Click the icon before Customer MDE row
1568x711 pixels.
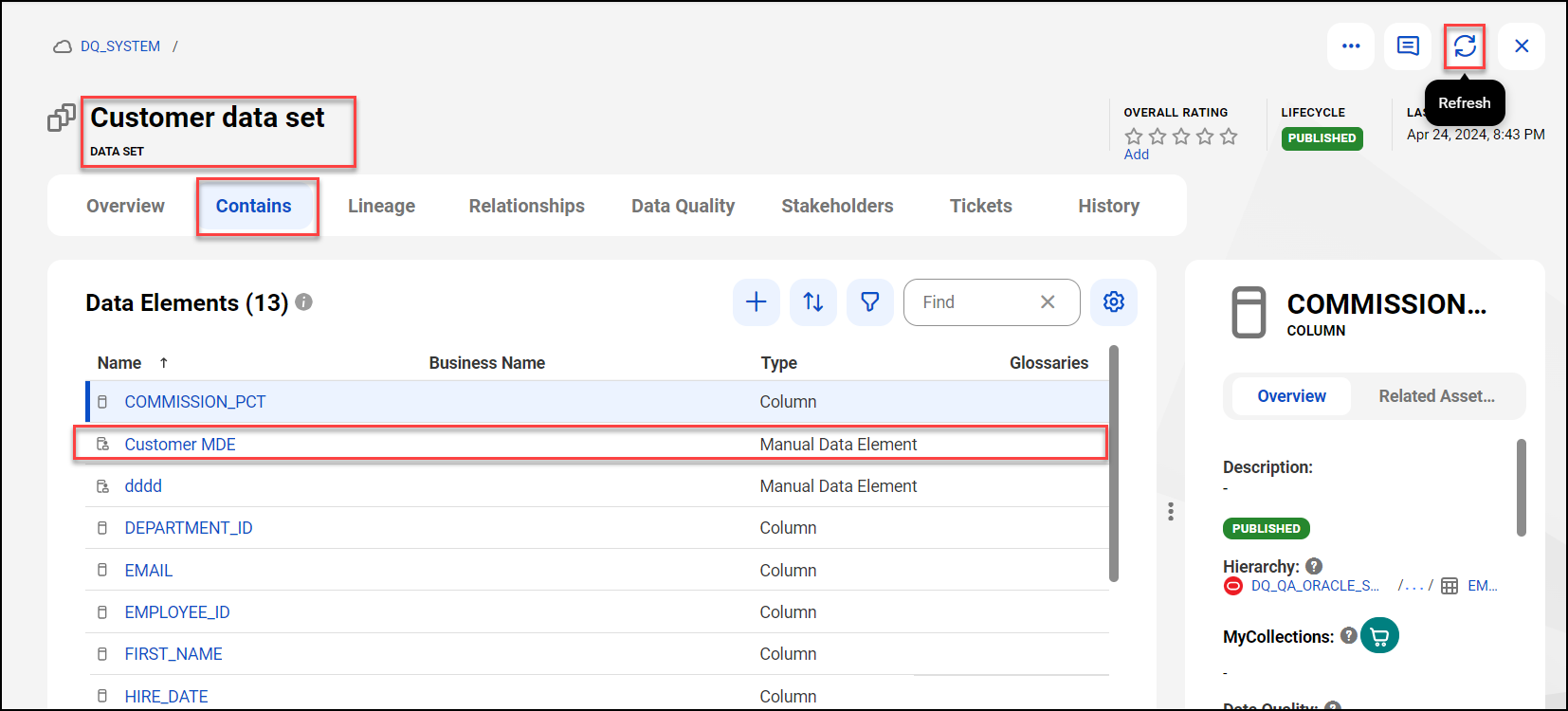click(x=102, y=444)
